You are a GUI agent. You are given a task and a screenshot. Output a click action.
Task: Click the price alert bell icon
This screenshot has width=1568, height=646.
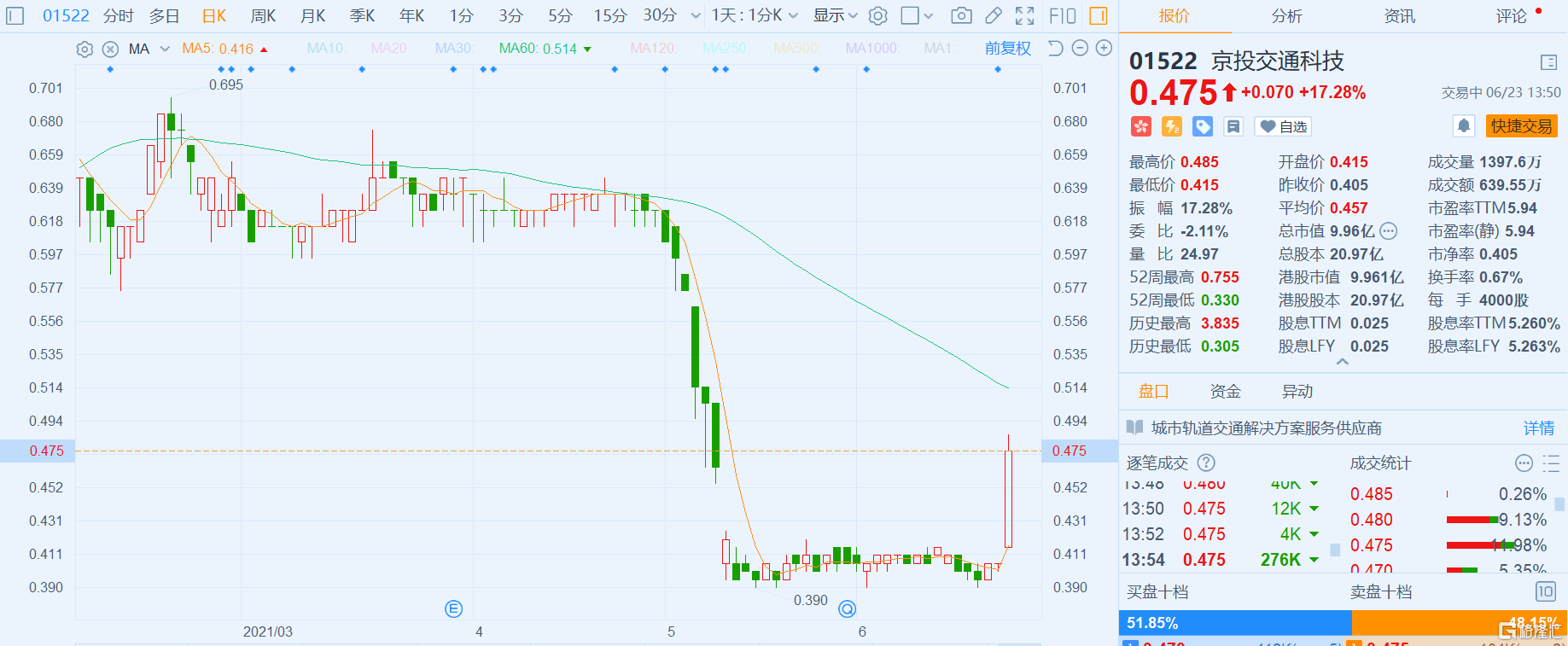pyautogui.click(x=1464, y=126)
